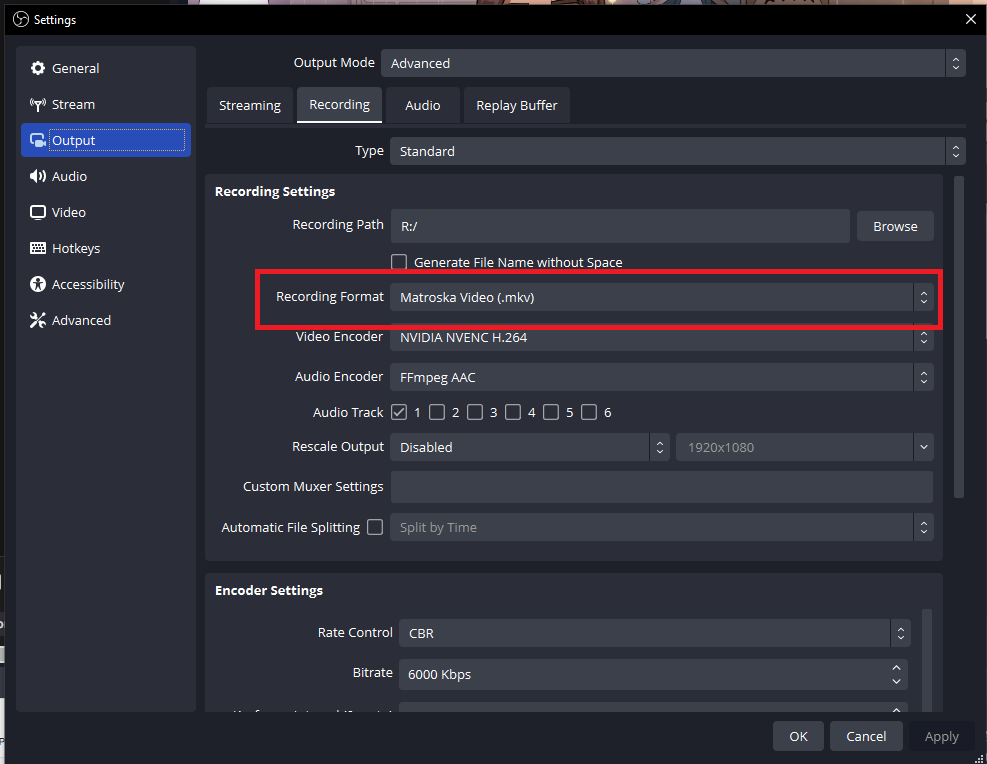The height and width of the screenshot is (764, 987).
Task: Click the Audio speaker icon in sidebar
Action: click(38, 176)
